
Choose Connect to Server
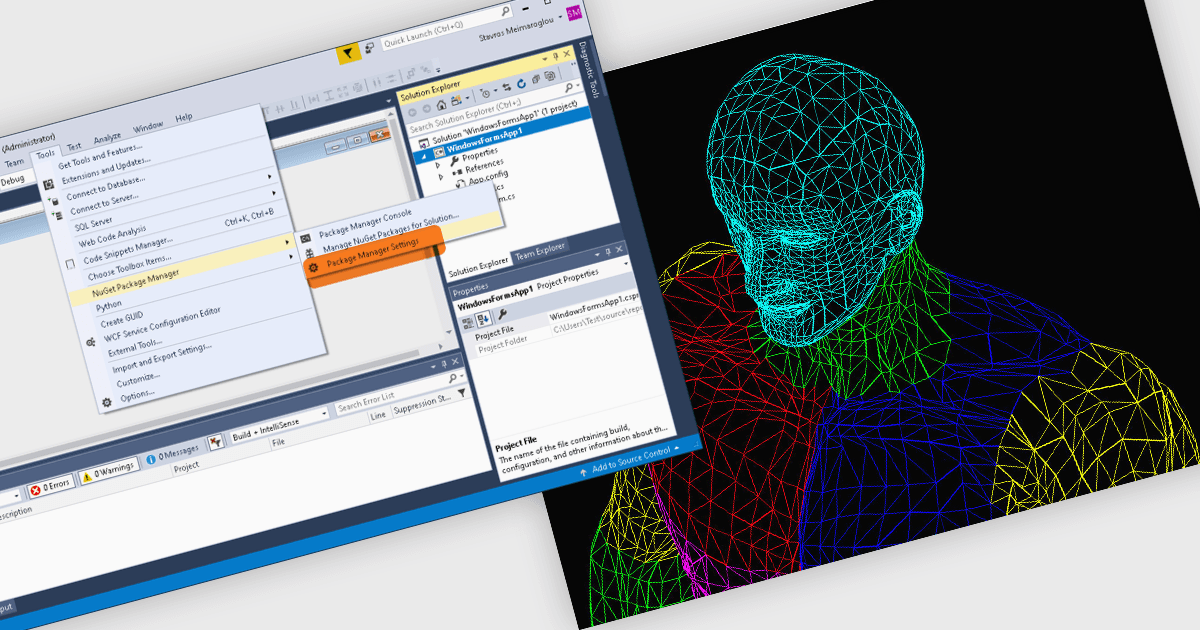(107, 203)
